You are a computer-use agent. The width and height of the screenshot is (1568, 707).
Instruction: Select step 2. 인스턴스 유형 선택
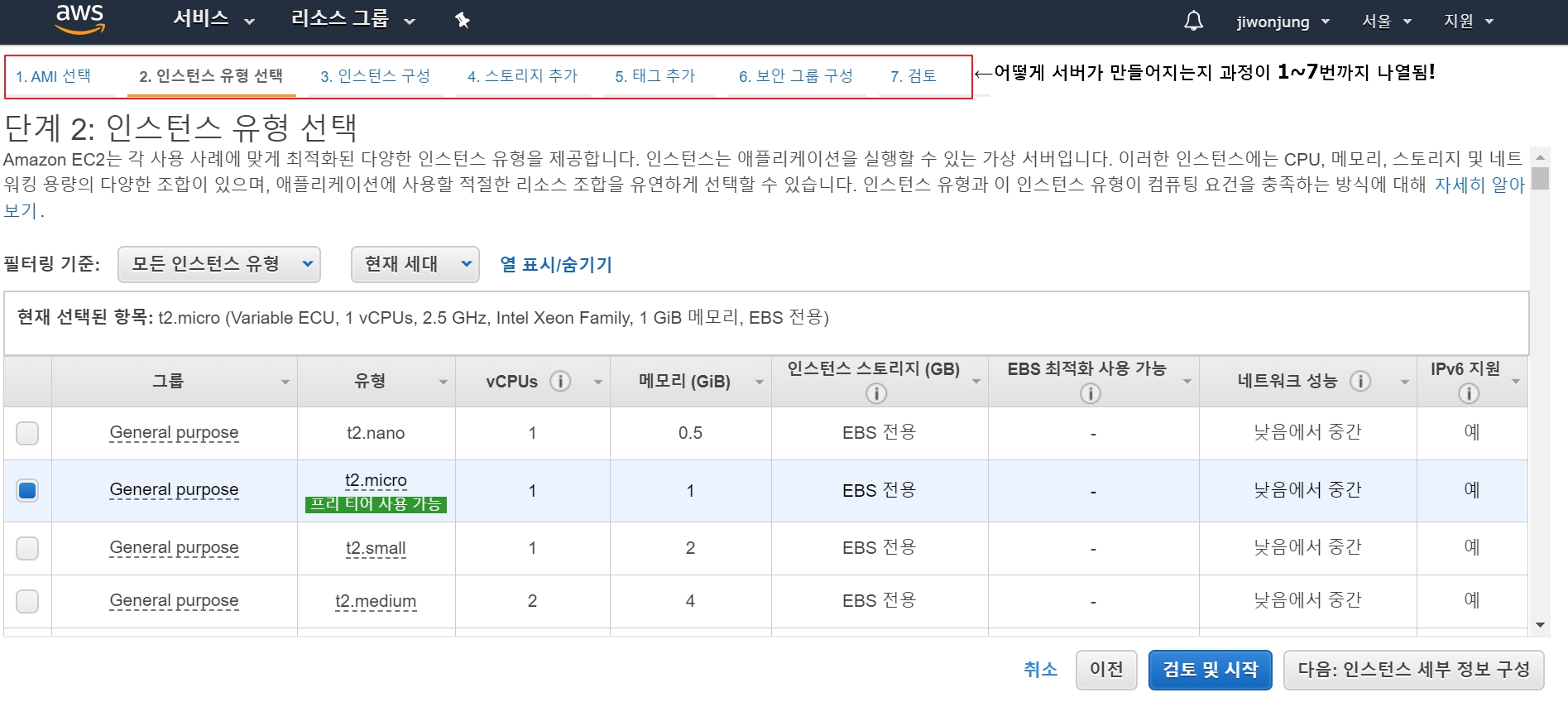click(211, 76)
